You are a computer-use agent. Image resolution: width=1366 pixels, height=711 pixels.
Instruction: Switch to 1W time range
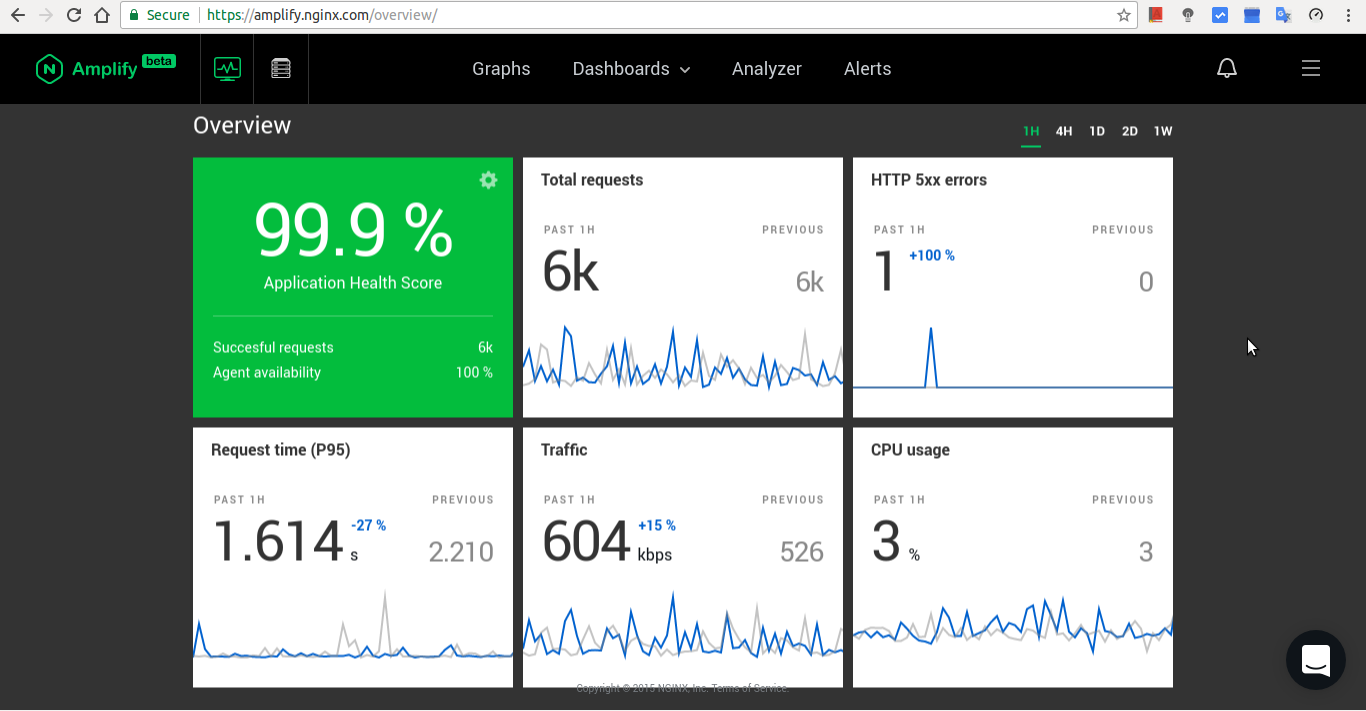(x=1163, y=131)
